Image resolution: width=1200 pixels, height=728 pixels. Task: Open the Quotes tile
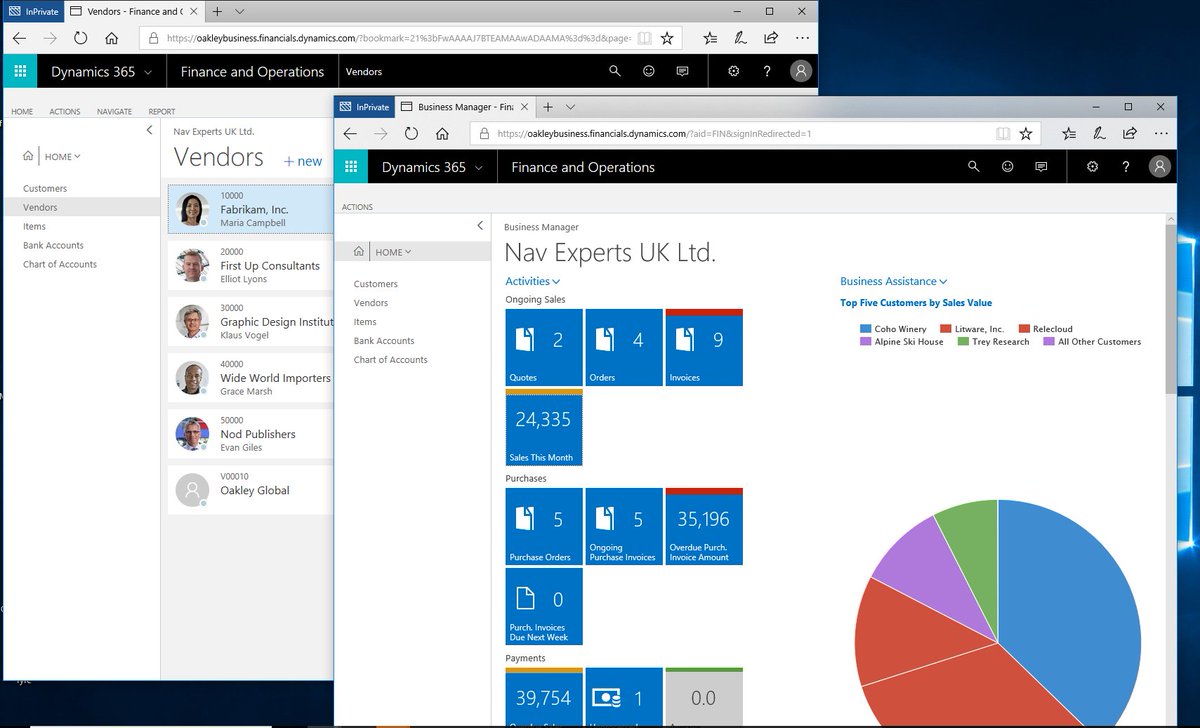(x=544, y=347)
